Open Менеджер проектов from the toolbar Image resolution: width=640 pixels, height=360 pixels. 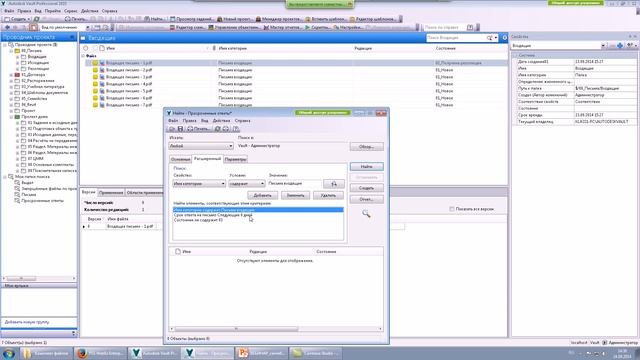(x=279, y=19)
